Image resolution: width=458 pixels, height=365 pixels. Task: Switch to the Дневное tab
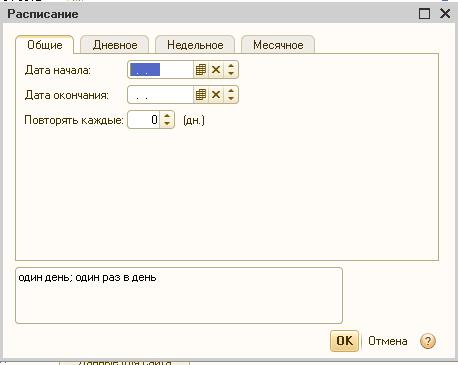tap(115, 45)
